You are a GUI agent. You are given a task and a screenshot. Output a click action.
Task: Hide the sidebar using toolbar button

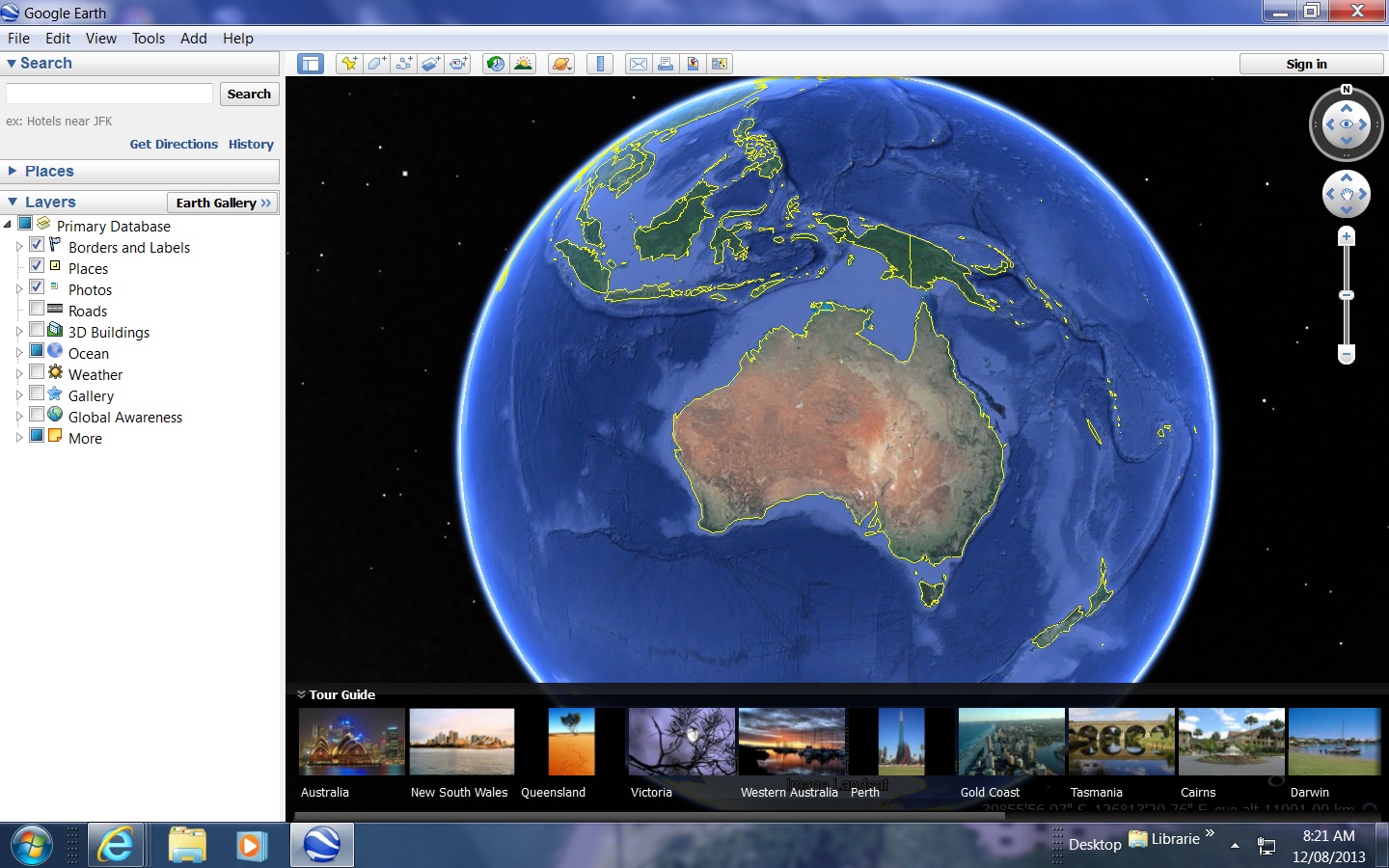pyautogui.click(x=311, y=64)
